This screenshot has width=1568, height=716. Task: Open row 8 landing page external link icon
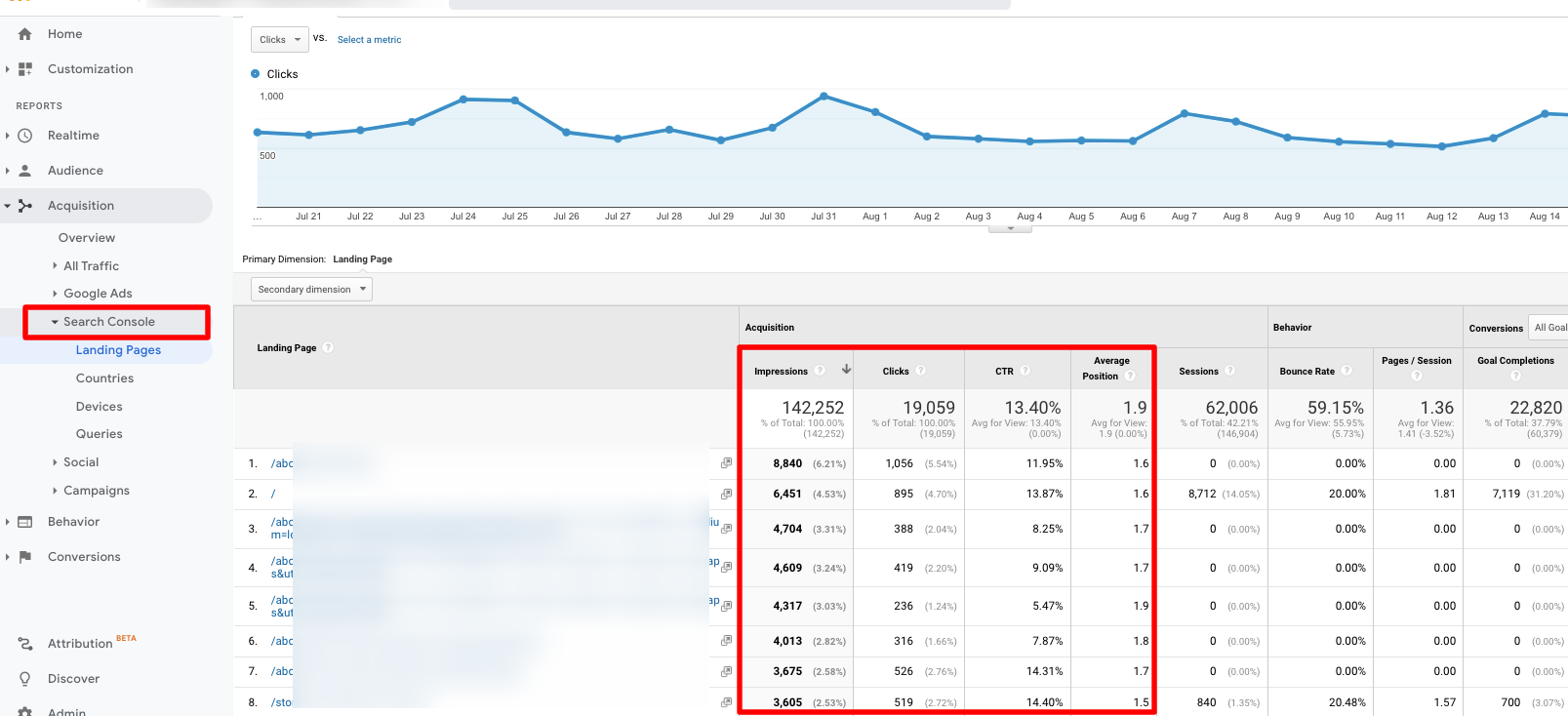[726, 702]
